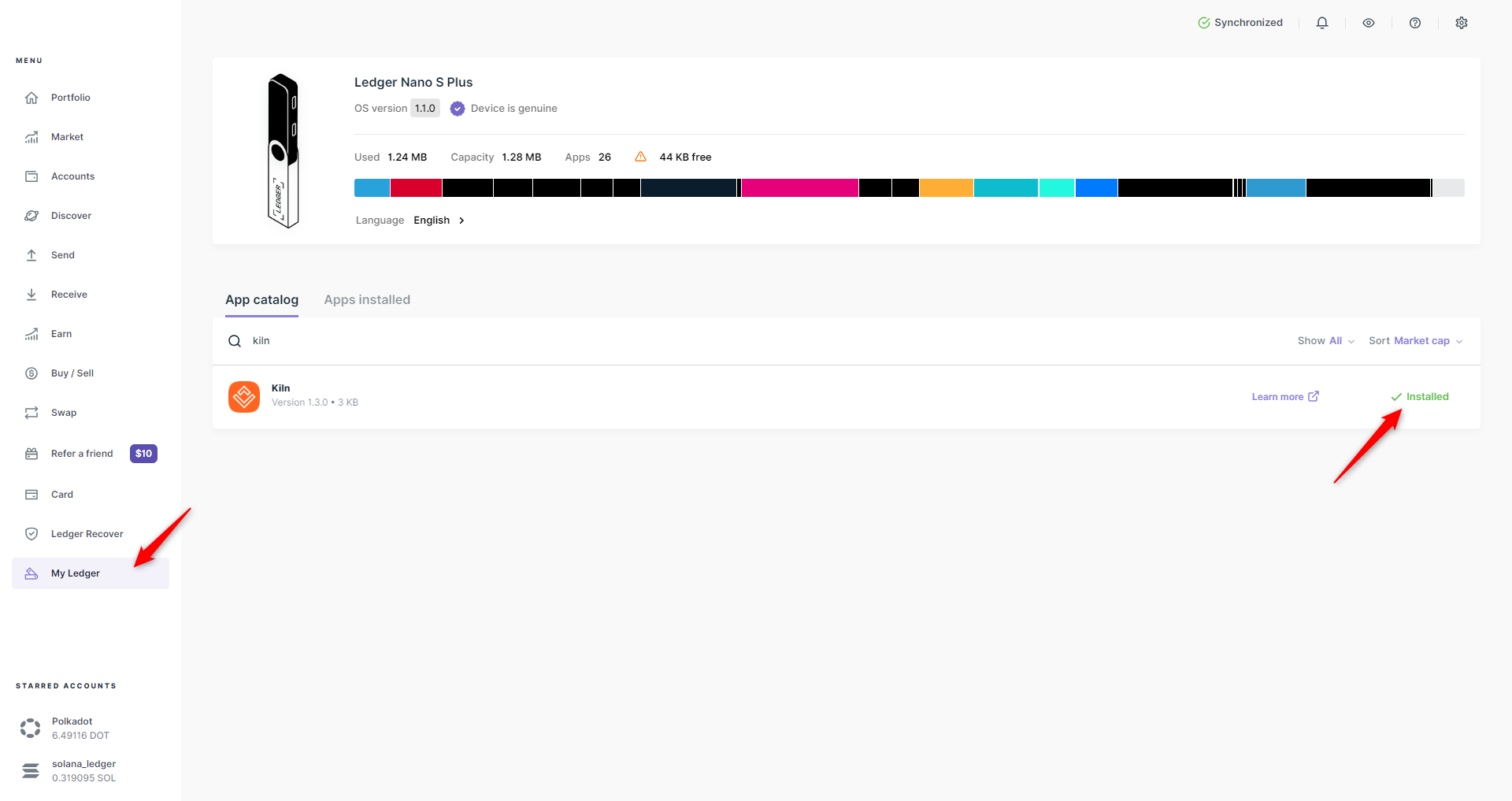Open the Send menu entry
This screenshot has height=801, width=1512.
click(x=91, y=255)
